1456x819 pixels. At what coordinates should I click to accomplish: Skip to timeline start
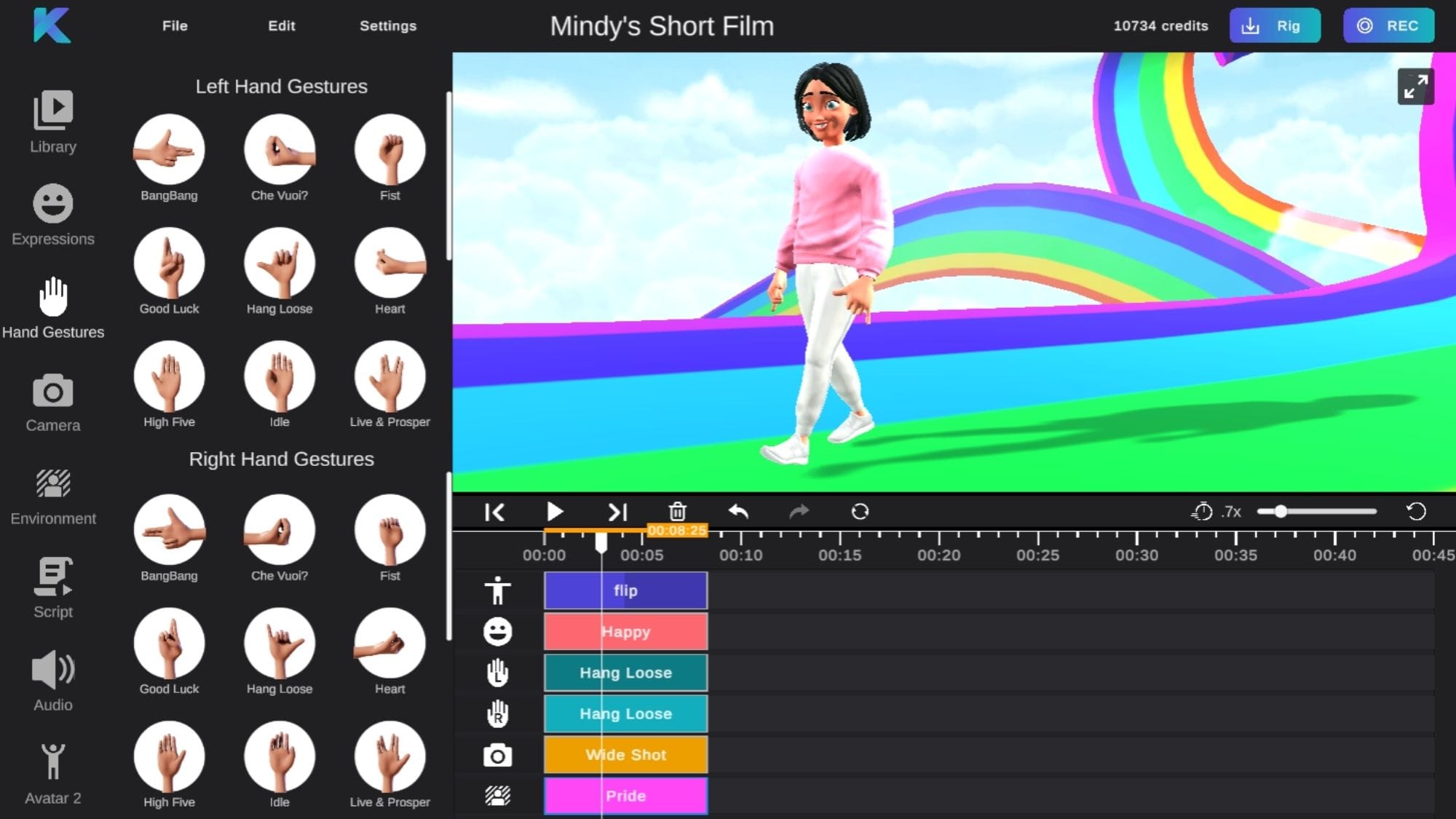tap(495, 512)
